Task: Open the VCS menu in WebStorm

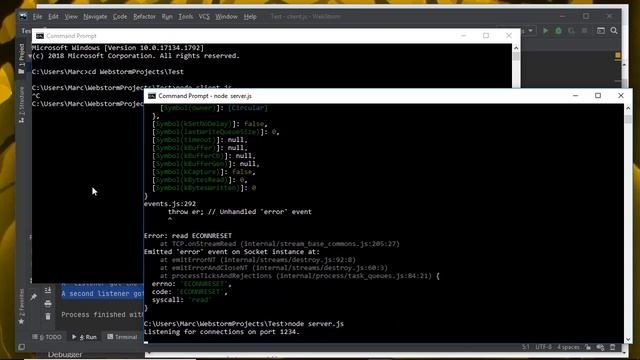Action: pos(204,17)
